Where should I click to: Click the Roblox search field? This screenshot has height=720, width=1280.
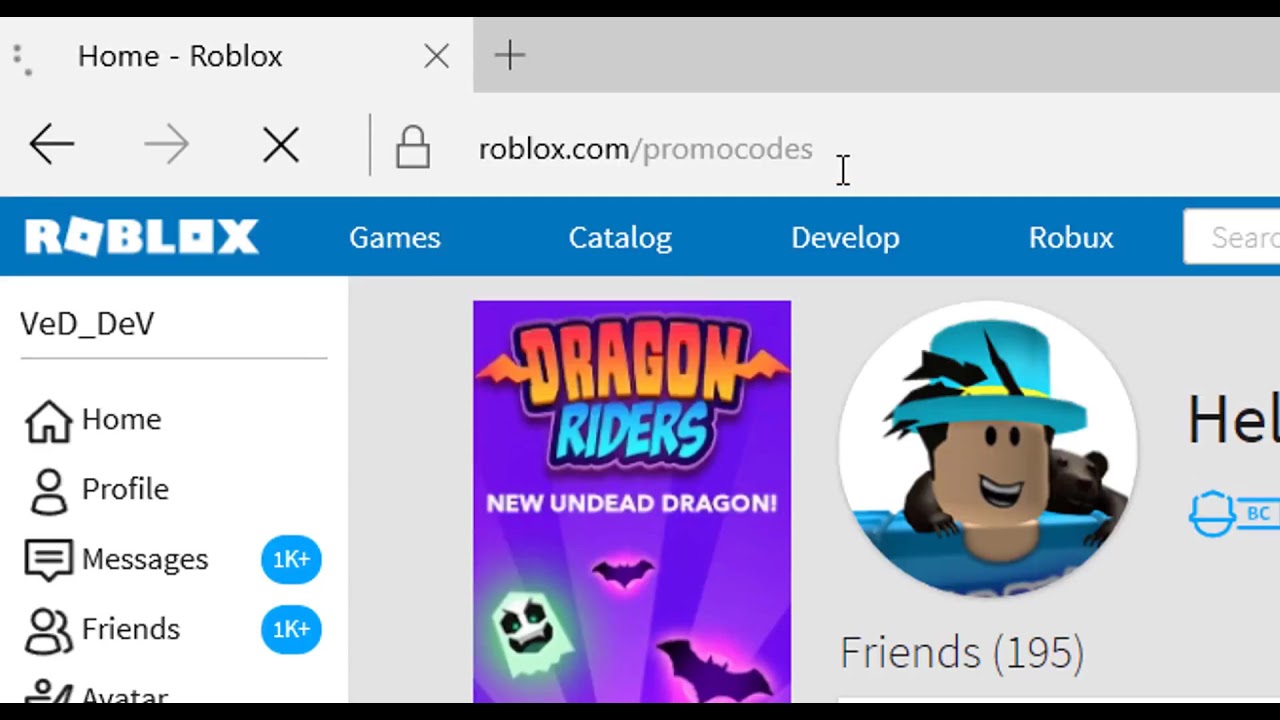click(x=1232, y=237)
